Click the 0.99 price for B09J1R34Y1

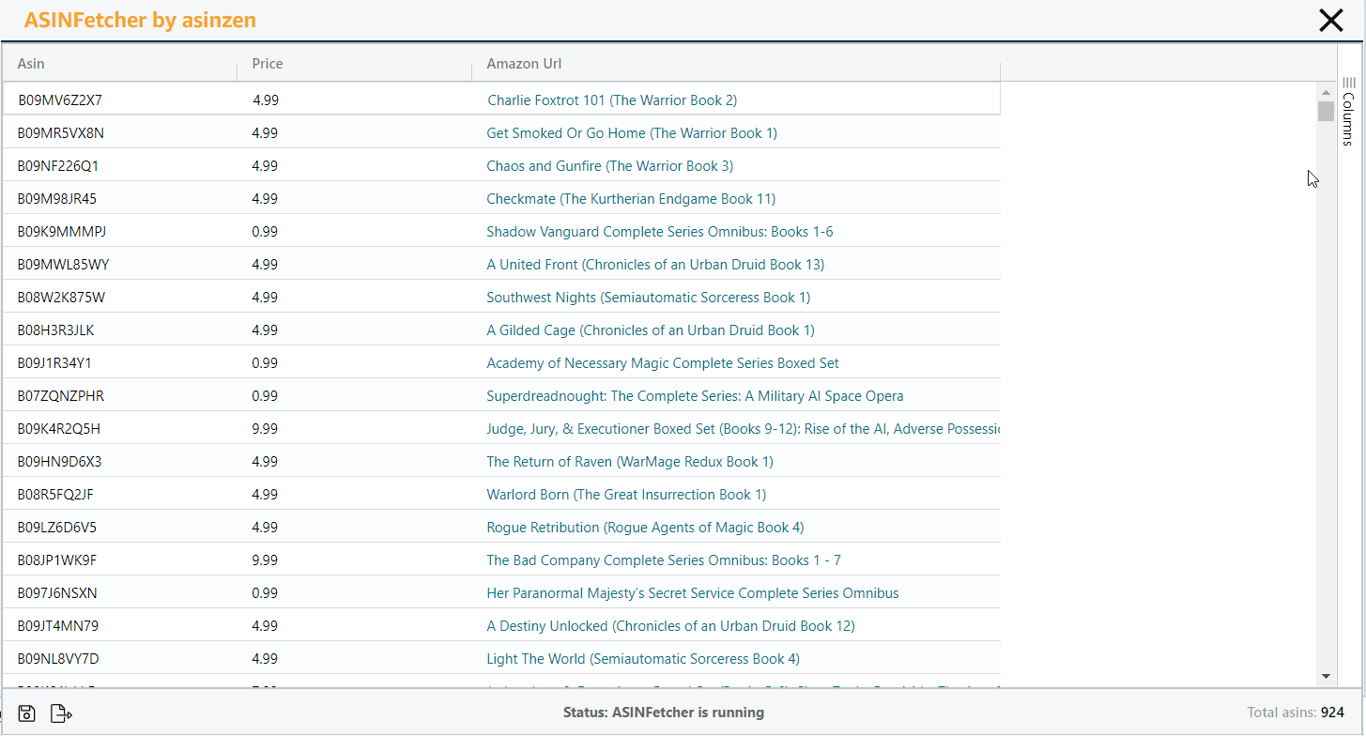265,363
